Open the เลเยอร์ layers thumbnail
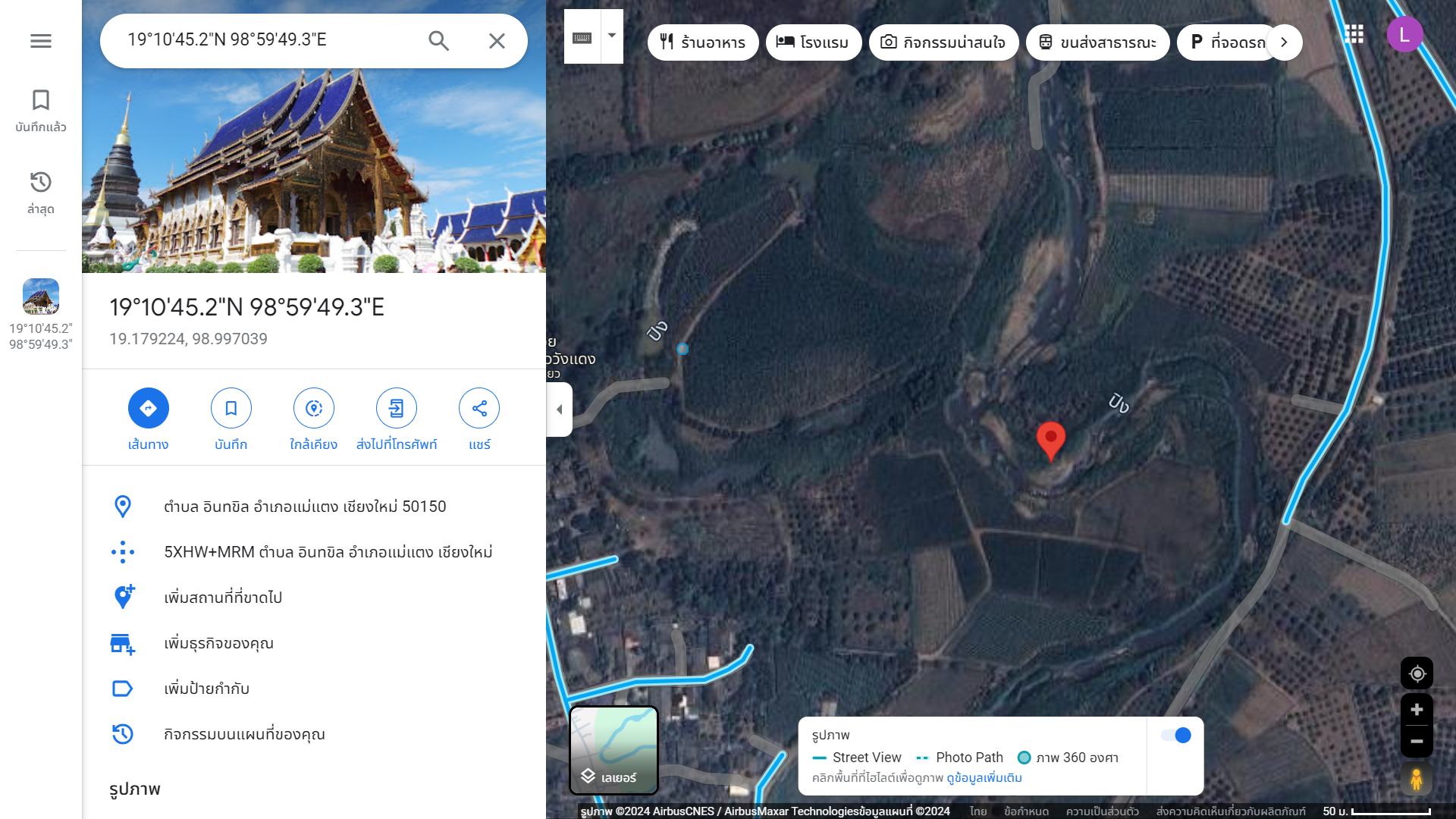 point(613,750)
